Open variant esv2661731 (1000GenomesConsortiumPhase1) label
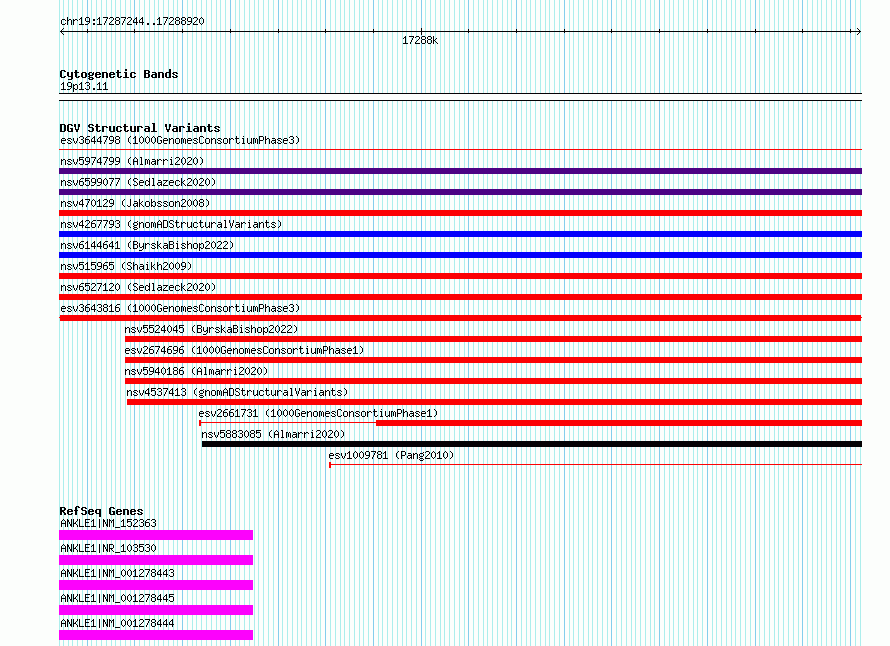 tap(318, 413)
